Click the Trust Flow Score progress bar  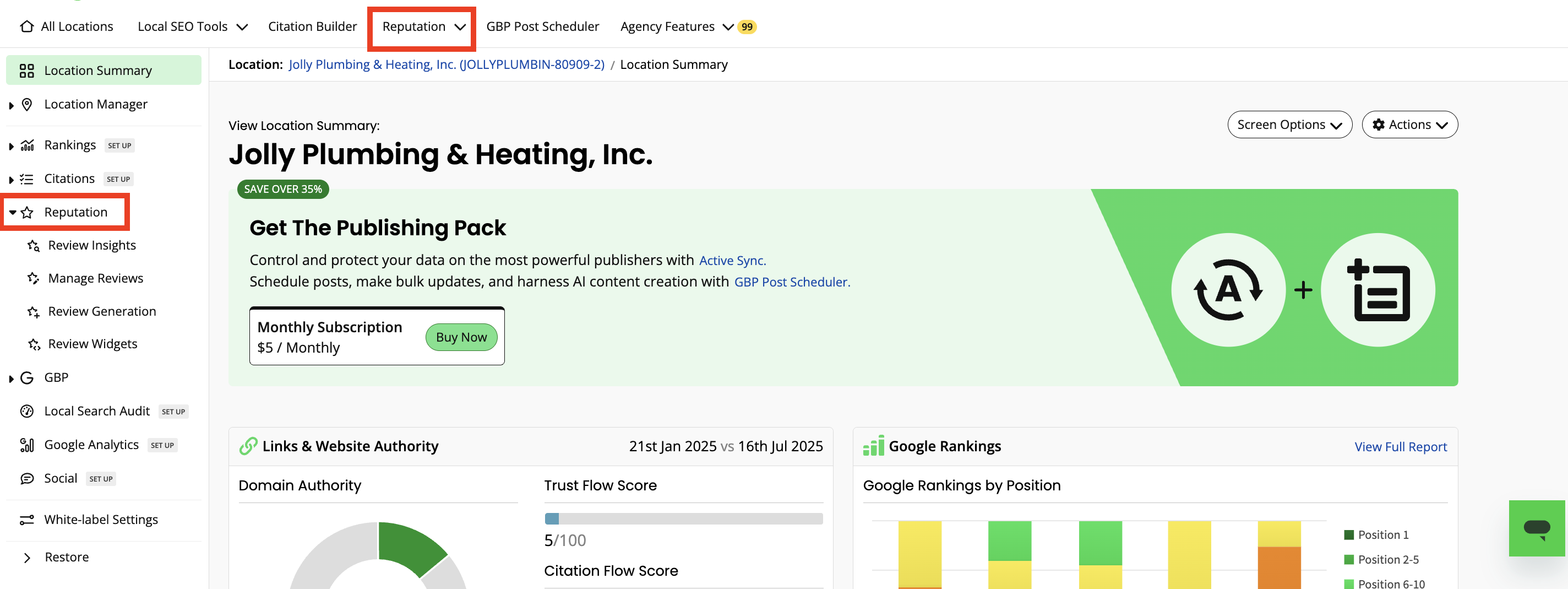(684, 518)
